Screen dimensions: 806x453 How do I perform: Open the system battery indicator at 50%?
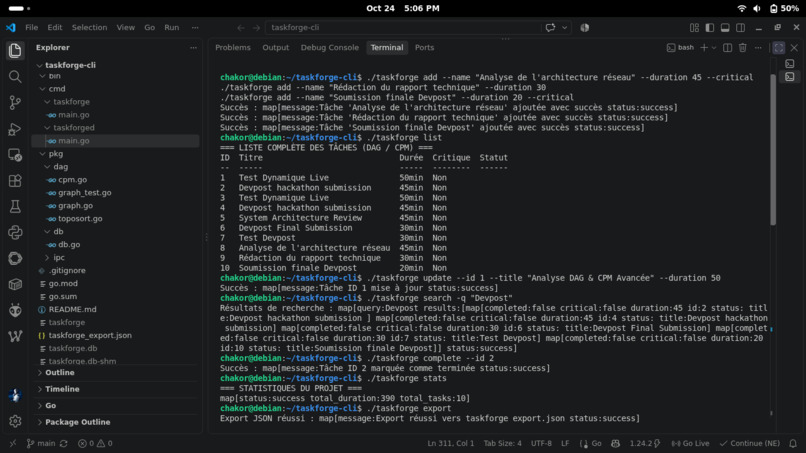784,8
